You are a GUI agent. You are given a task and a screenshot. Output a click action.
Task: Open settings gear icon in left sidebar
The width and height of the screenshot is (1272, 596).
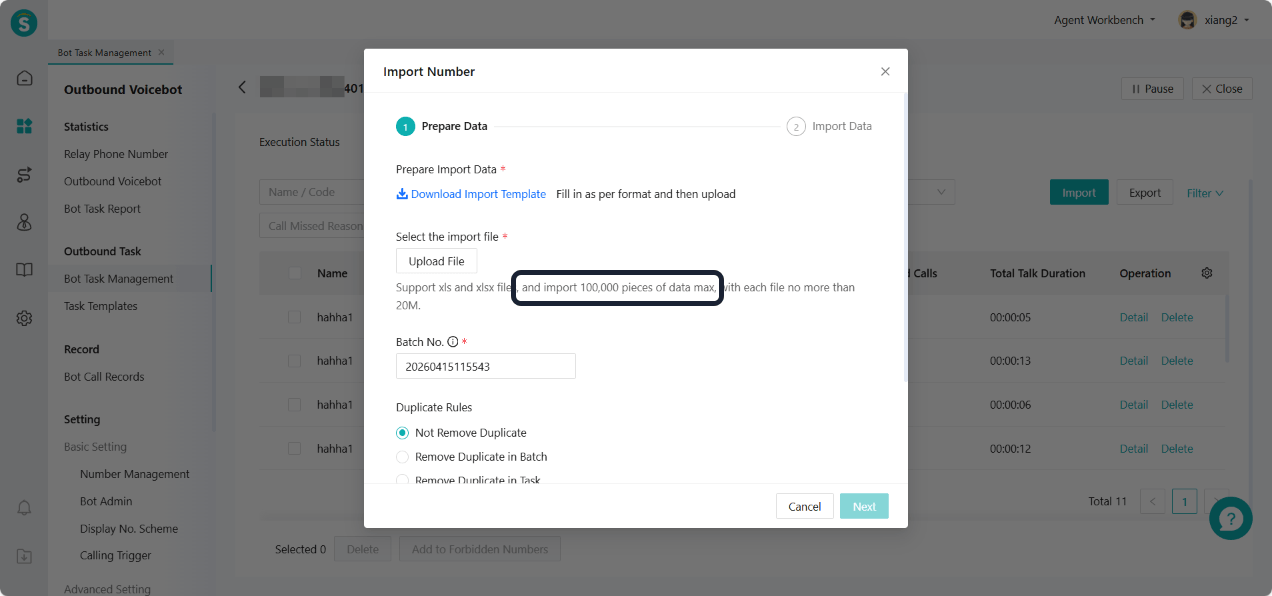(x=25, y=318)
